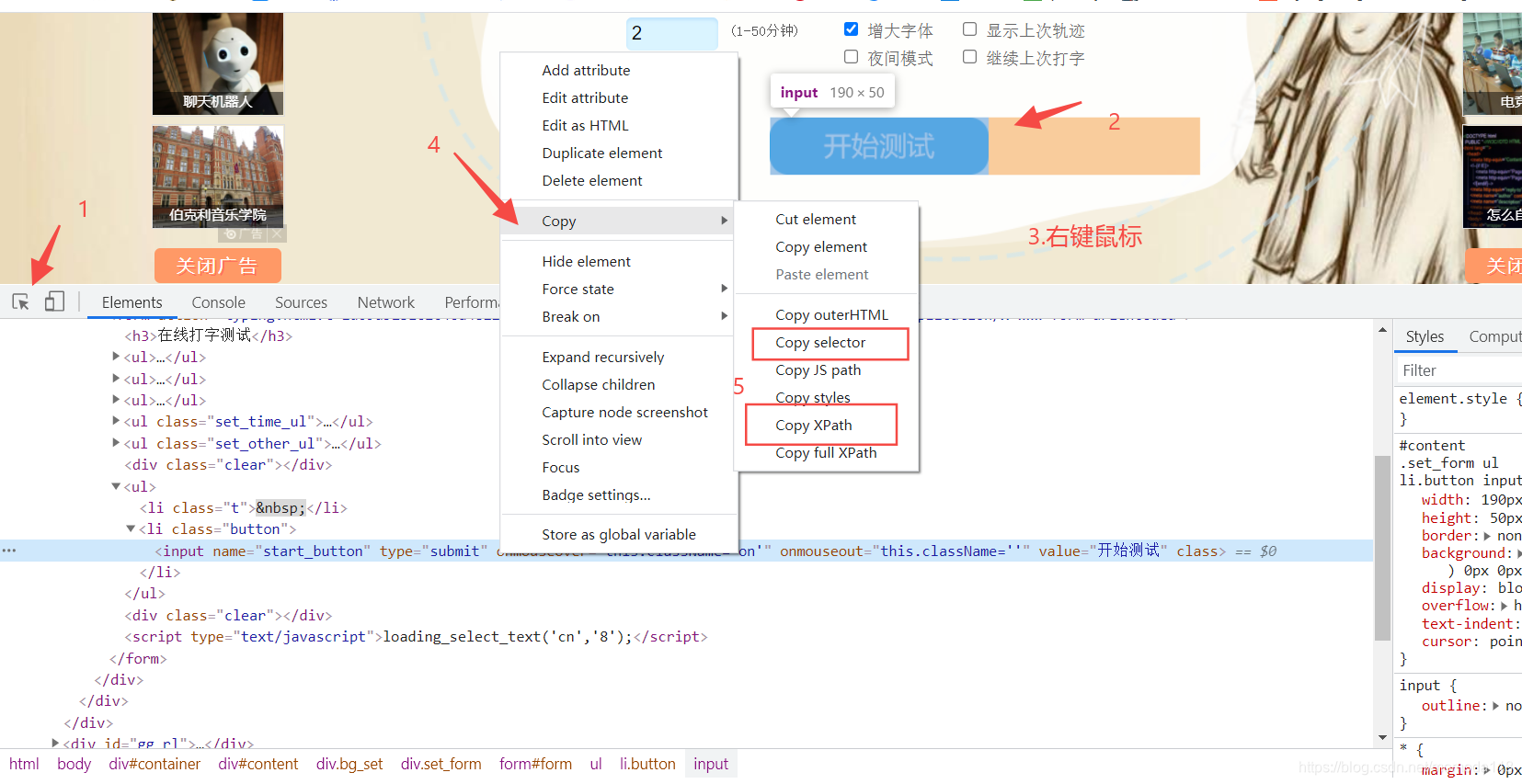This screenshot has height=784, width=1522.
Task: Click the Styles Filter input field
Action: pos(1458,370)
